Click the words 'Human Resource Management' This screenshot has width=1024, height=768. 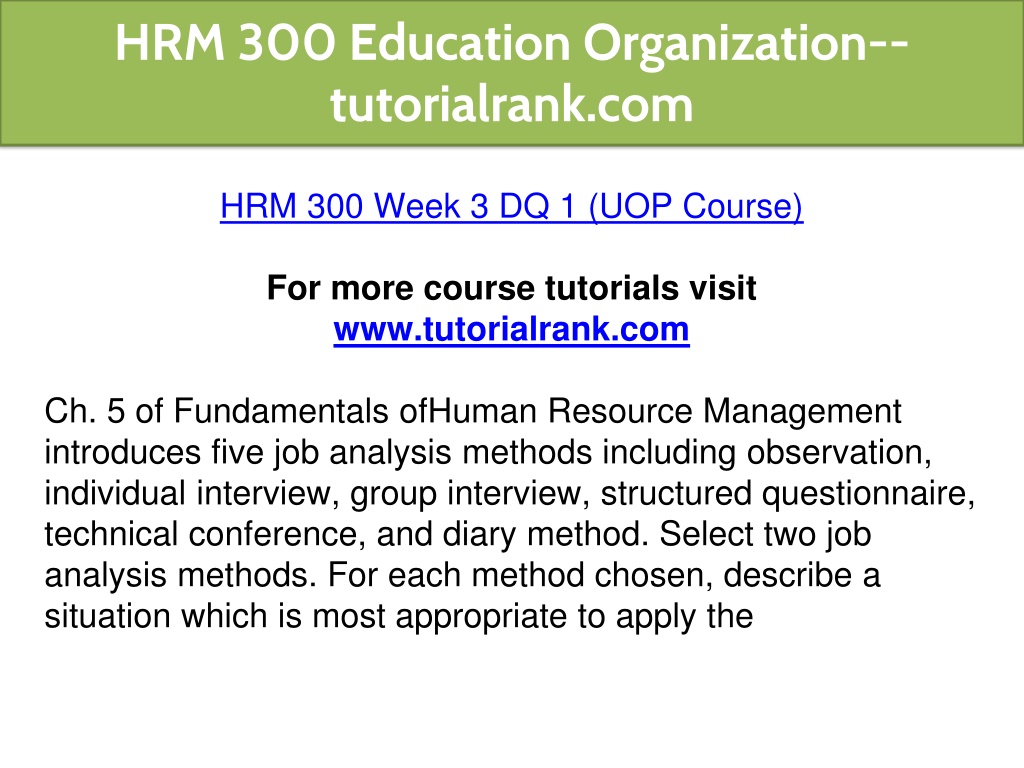pyautogui.click(x=665, y=411)
